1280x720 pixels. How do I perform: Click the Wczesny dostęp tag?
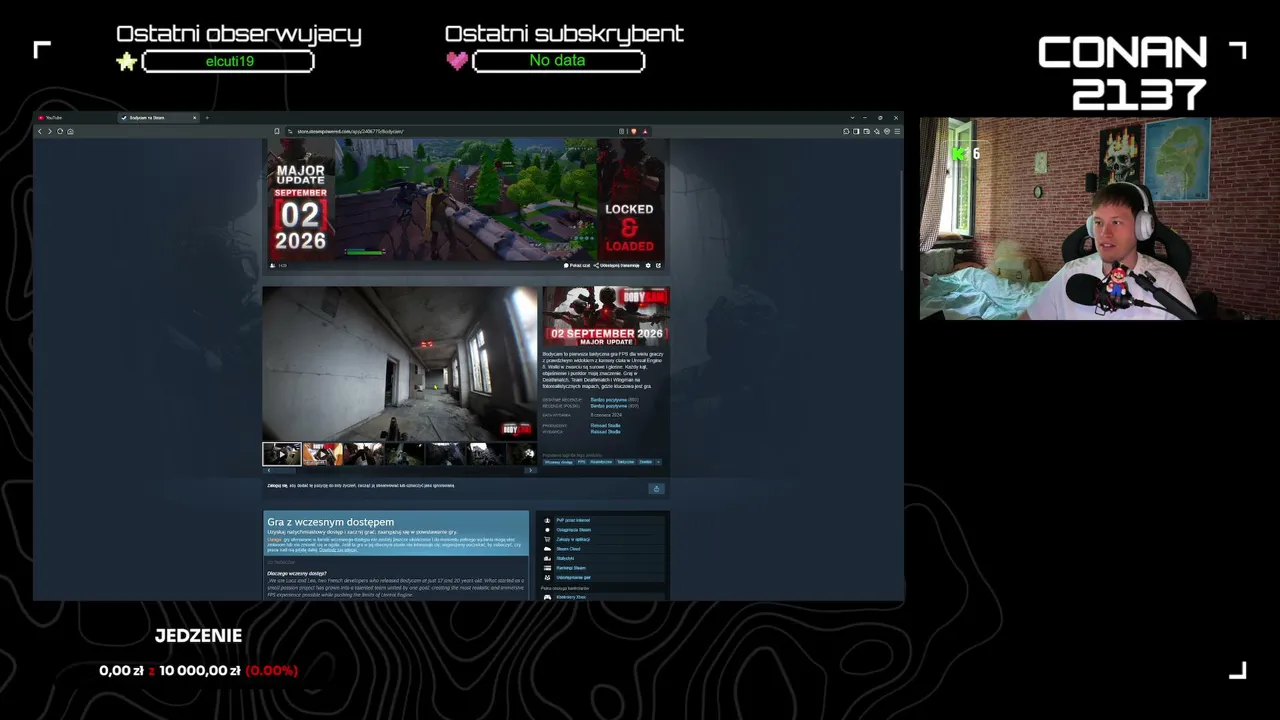(x=558, y=462)
